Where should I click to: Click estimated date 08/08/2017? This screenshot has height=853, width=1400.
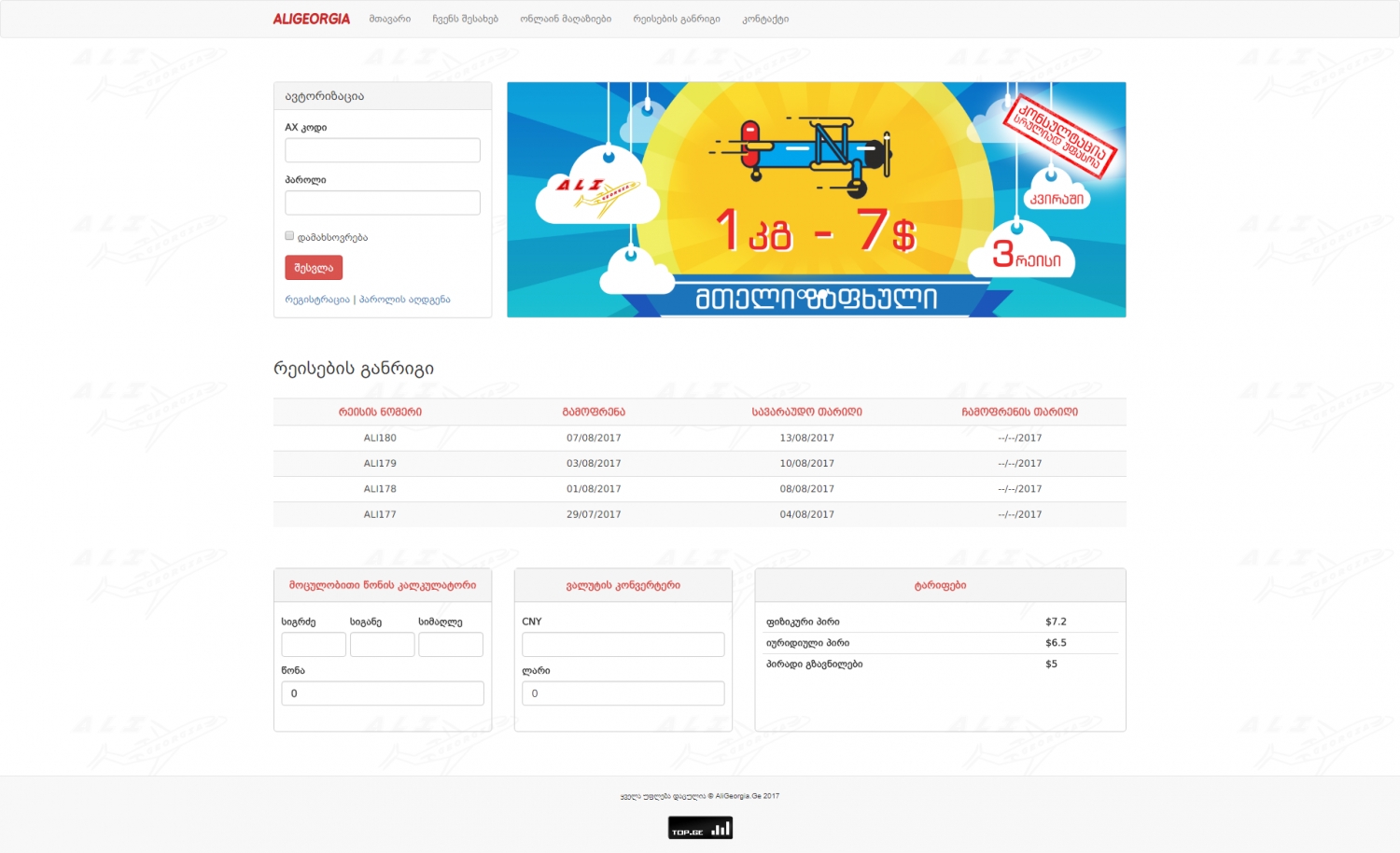pos(807,489)
